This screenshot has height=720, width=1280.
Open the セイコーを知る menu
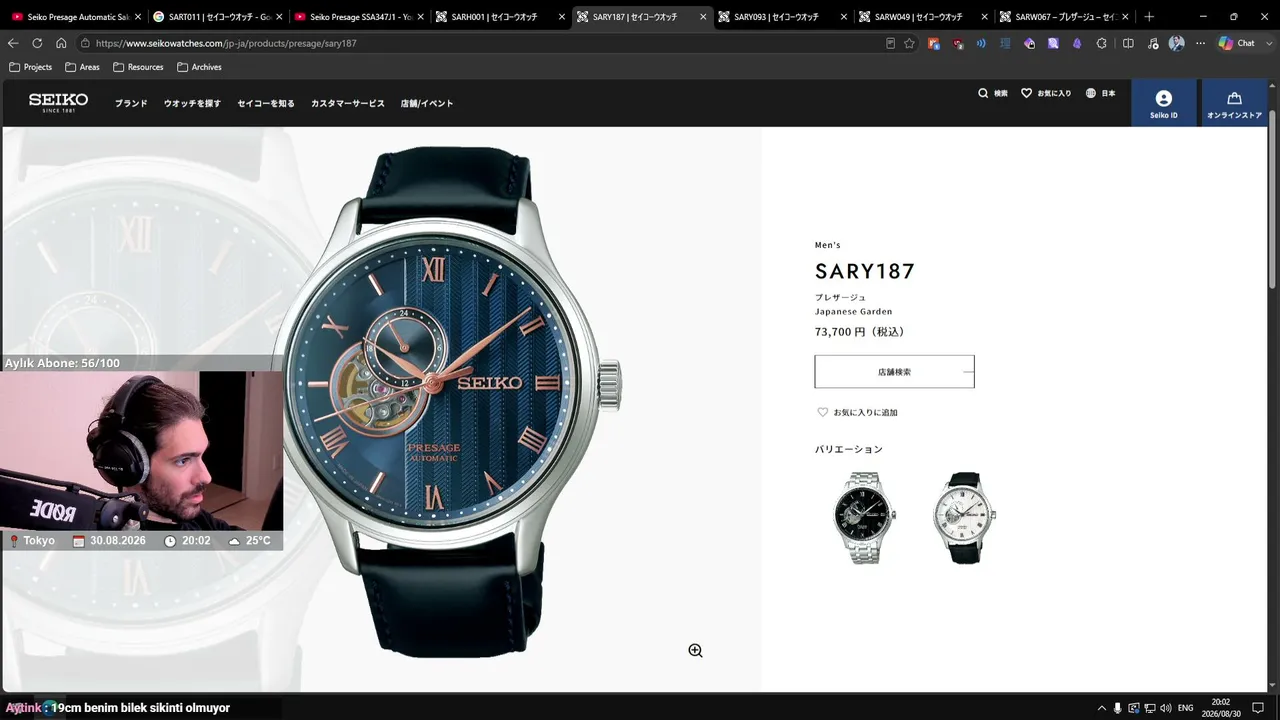pyautogui.click(x=266, y=103)
